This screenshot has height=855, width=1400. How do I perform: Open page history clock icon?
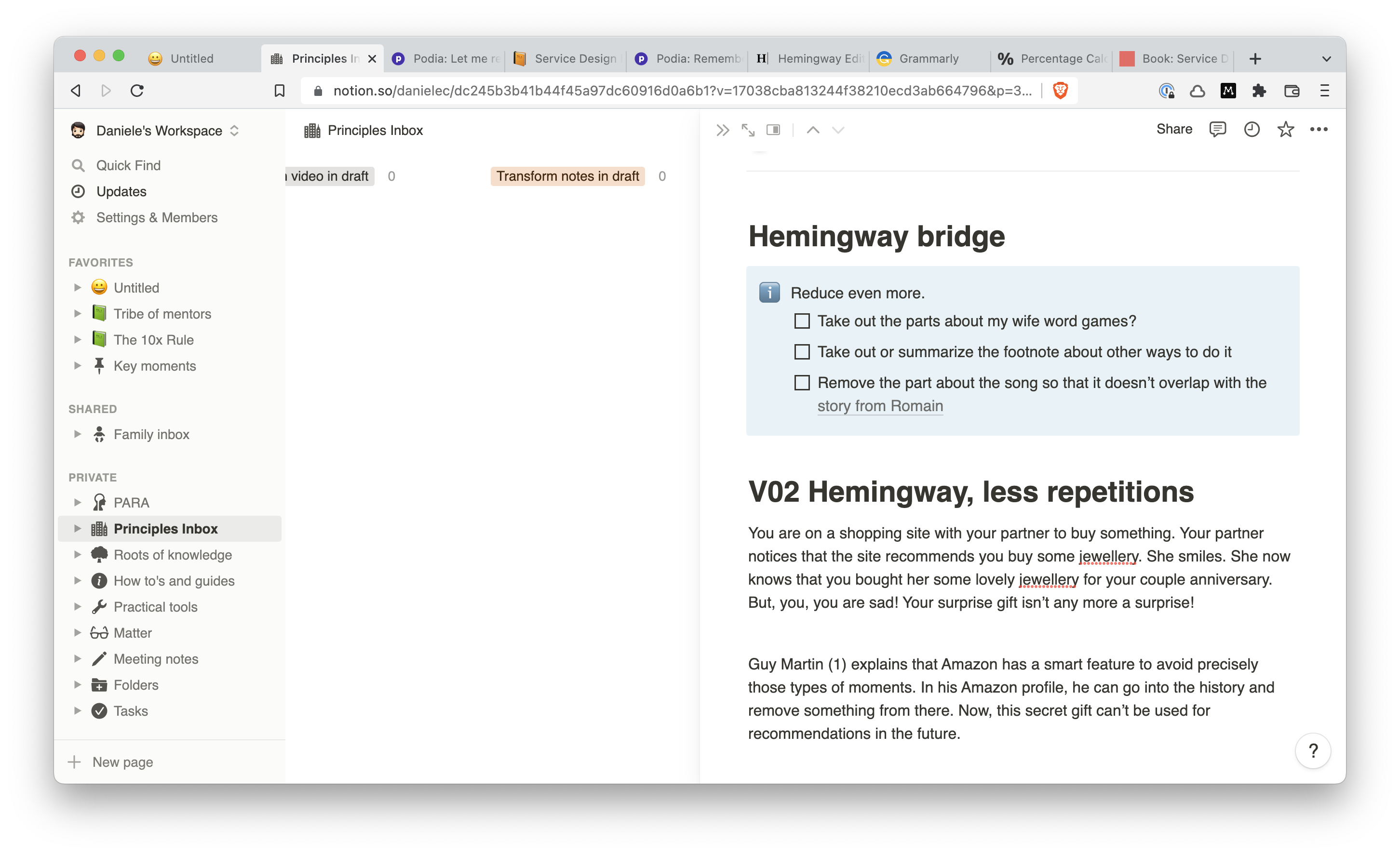[x=1252, y=130]
